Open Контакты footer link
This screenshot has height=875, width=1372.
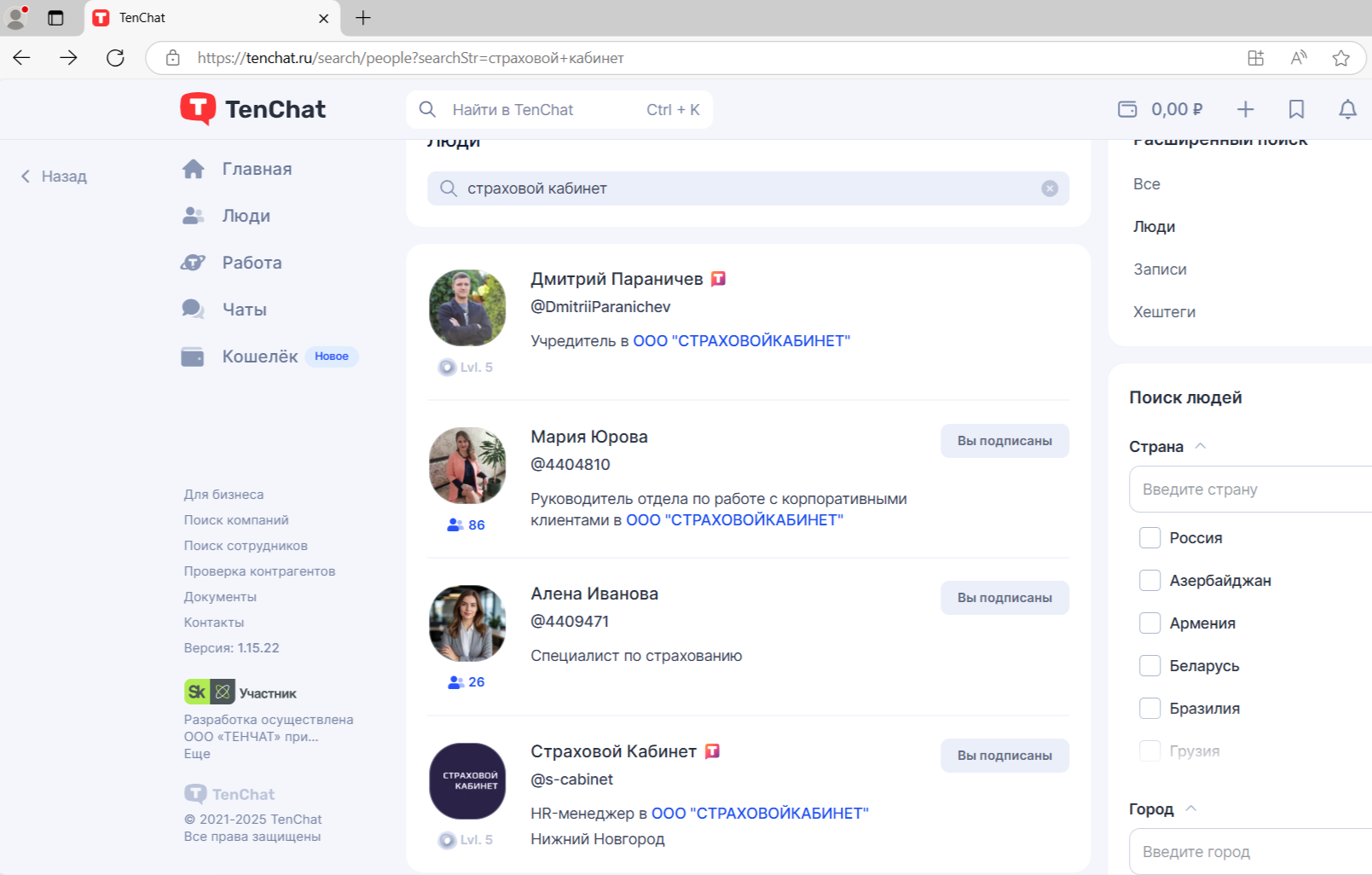(x=214, y=623)
